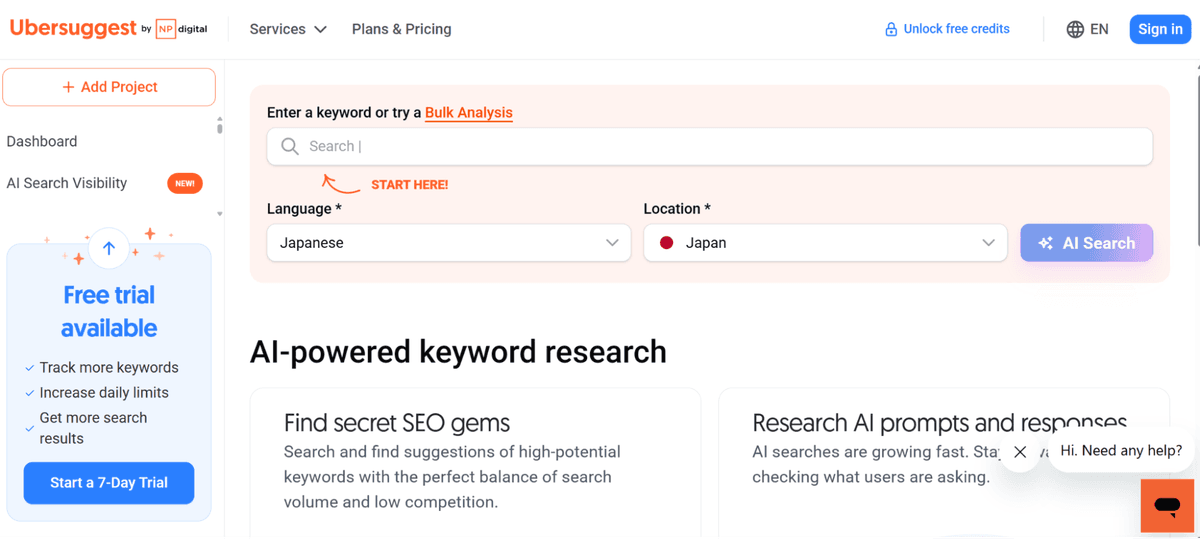Viewport: 1200px width, 539px height.
Task: Click Free trial available heading
Action: point(109,311)
